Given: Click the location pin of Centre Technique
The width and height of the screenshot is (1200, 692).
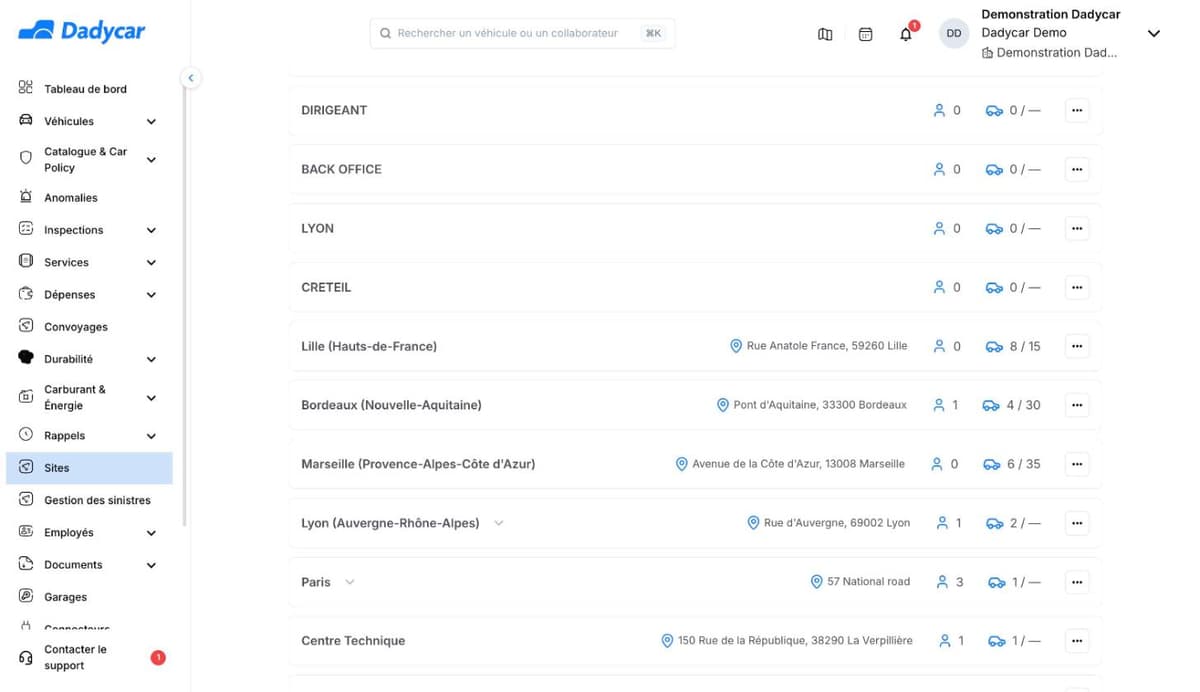Looking at the screenshot, I should tap(667, 641).
